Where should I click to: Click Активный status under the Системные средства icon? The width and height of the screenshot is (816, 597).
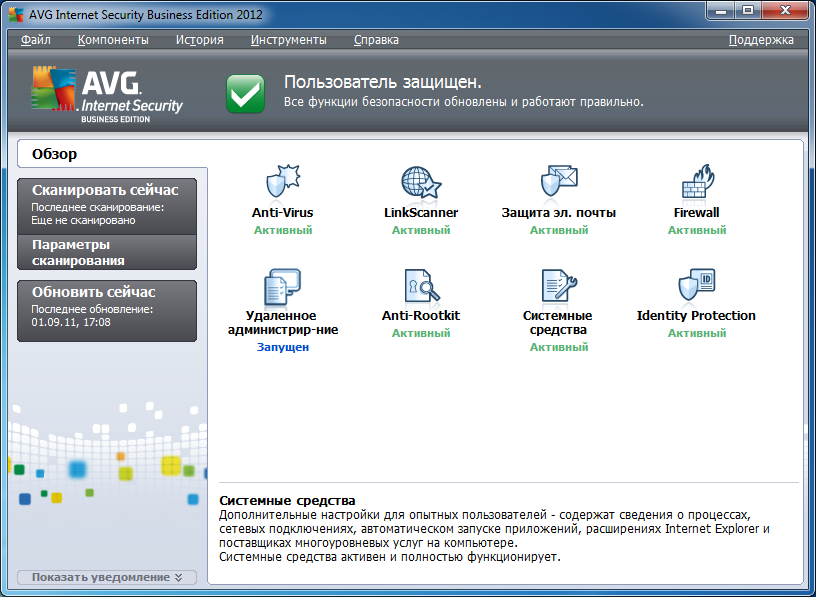(x=559, y=347)
